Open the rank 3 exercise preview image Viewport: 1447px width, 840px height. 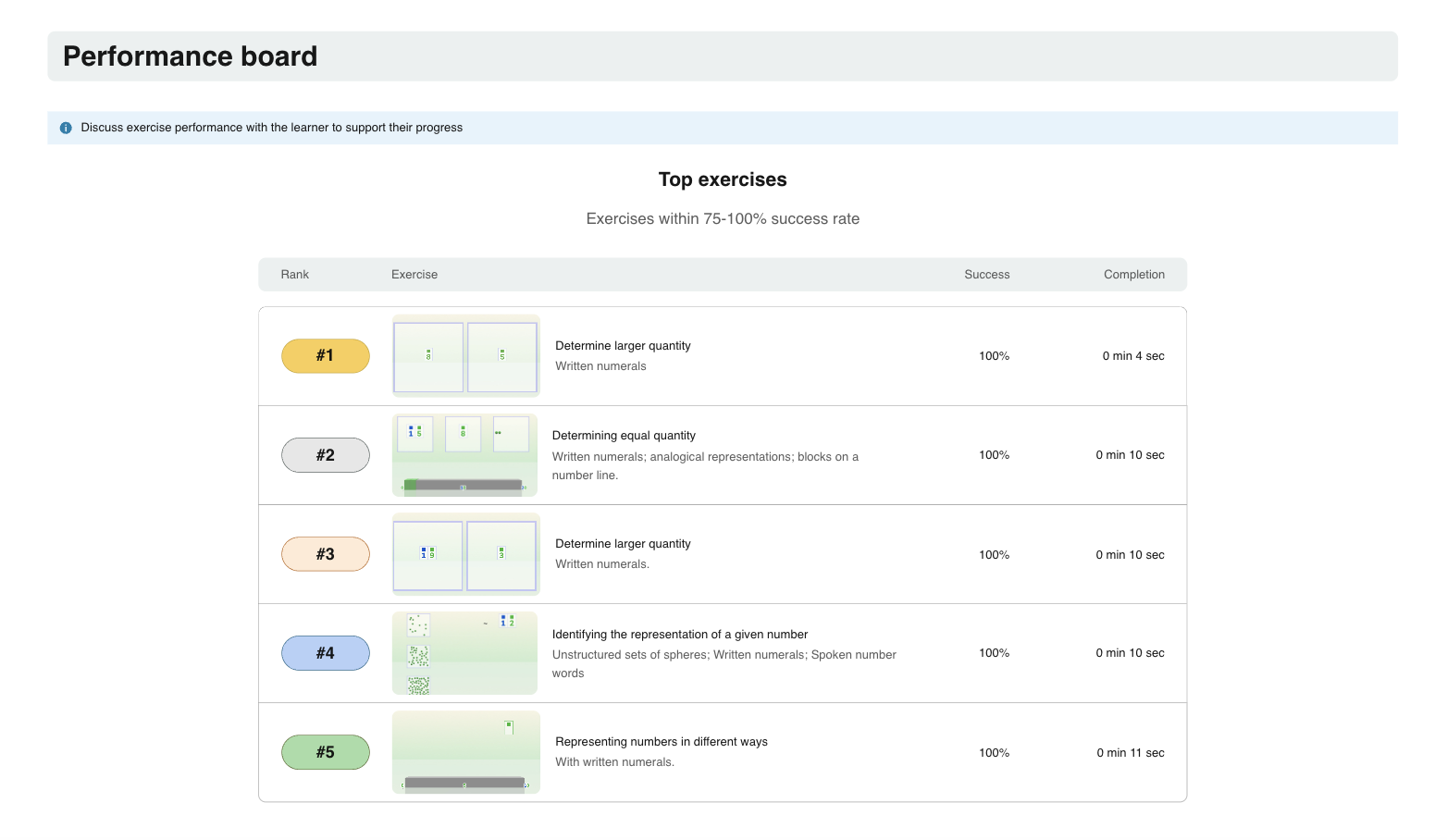click(x=465, y=554)
